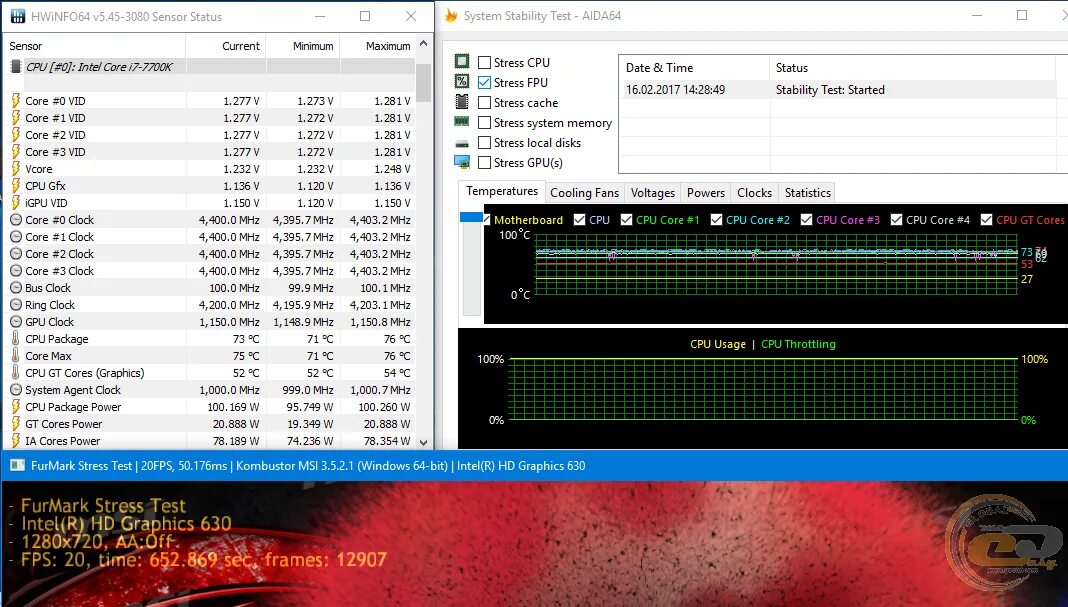Toggle the CPU Core #4 graph checkbox
This screenshot has height=607, width=1068.
click(x=896, y=219)
